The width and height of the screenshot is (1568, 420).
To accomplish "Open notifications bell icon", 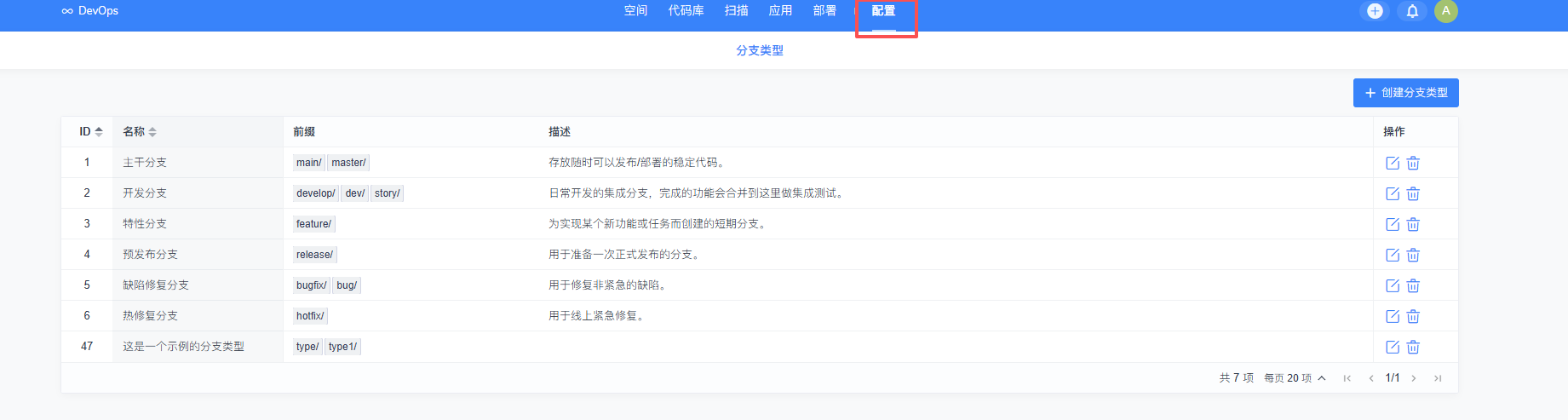I will pyautogui.click(x=1412, y=11).
